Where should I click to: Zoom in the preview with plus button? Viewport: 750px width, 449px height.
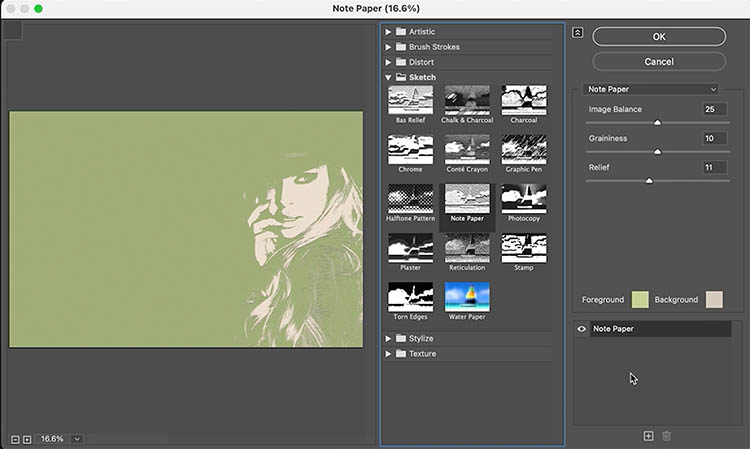pos(27,439)
